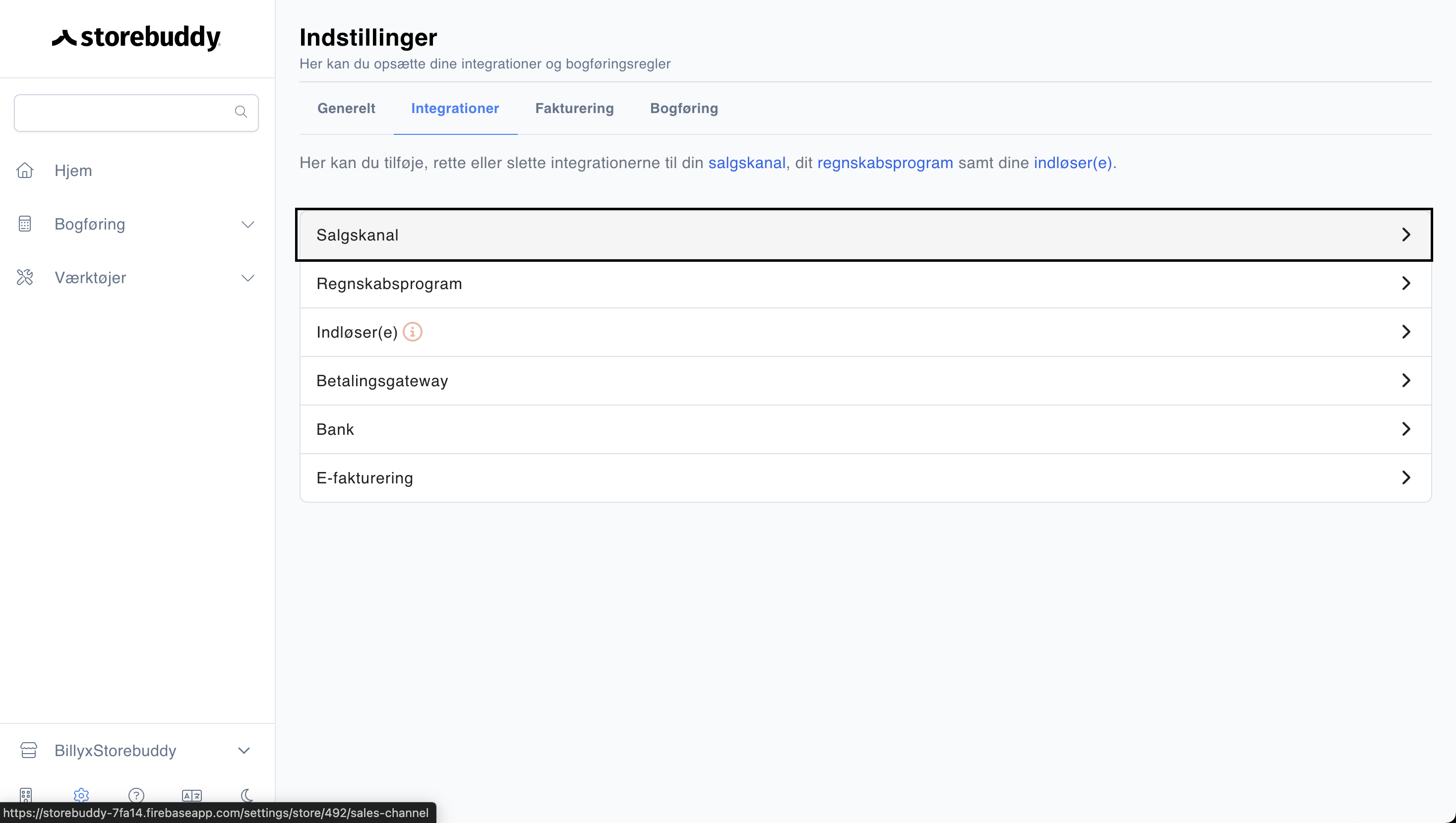
Task: Click the BillyxStorebuddy store name
Action: pos(116,751)
